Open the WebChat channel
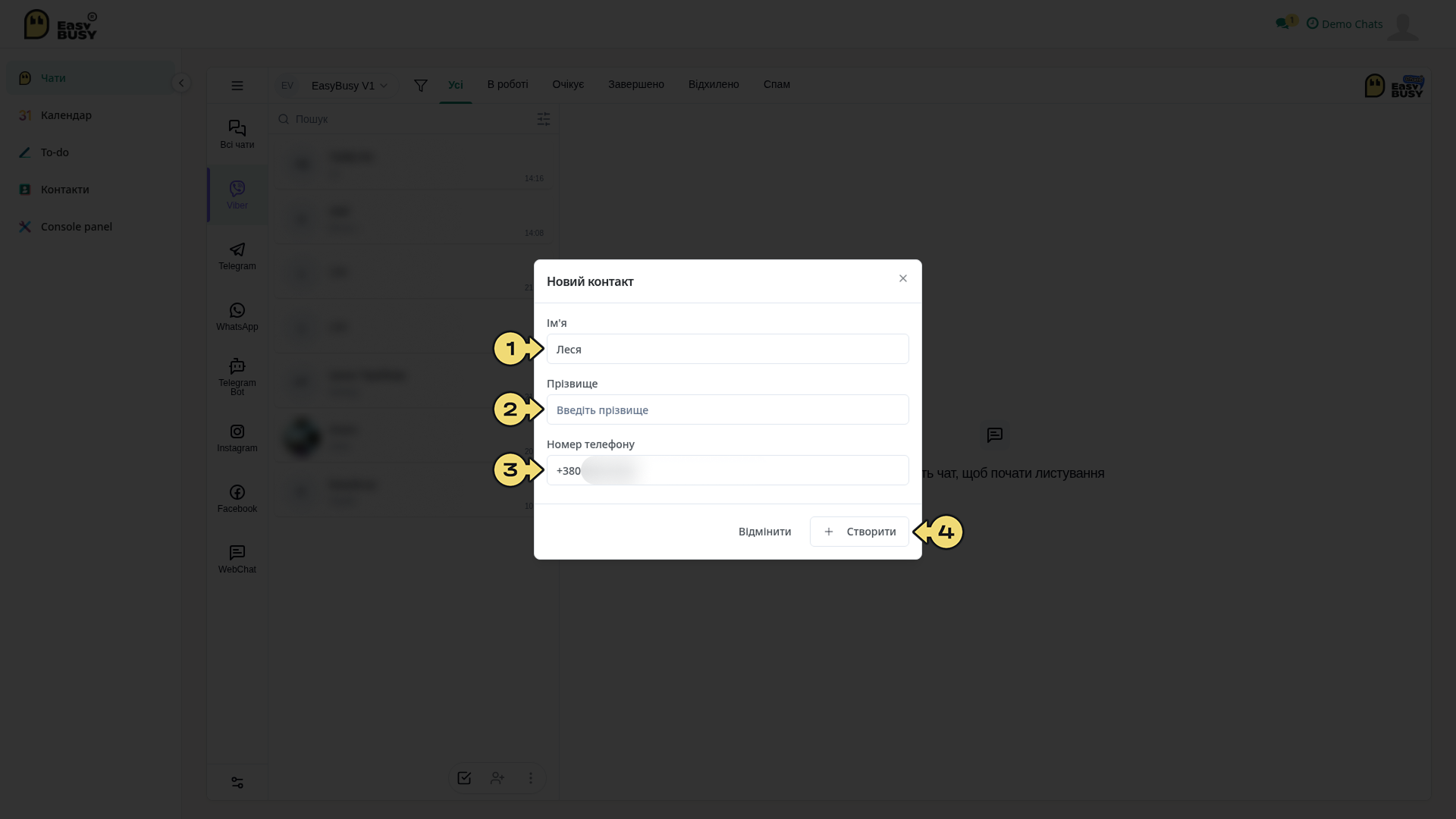Image resolution: width=1456 pixels, height=819 pixels. 237,559
